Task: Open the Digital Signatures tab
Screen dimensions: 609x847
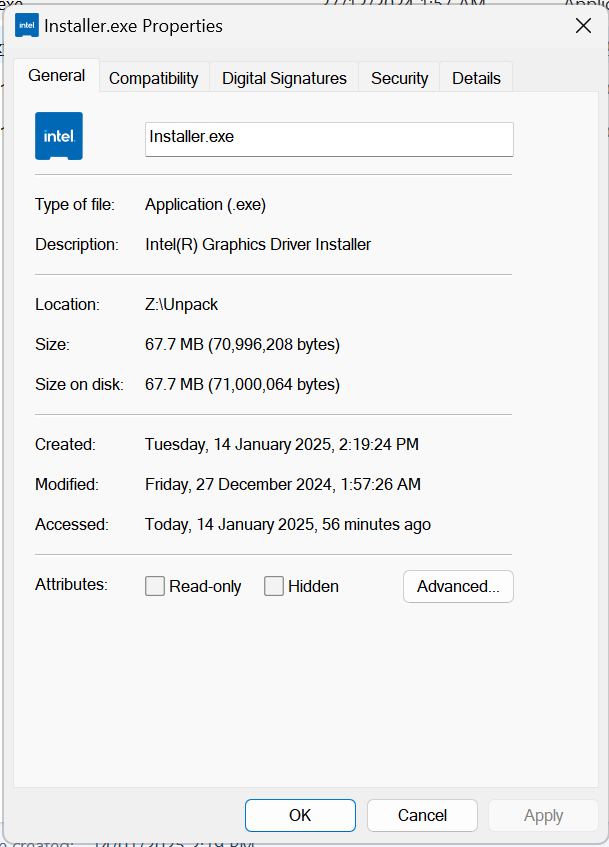Action: tap(284, 78)
